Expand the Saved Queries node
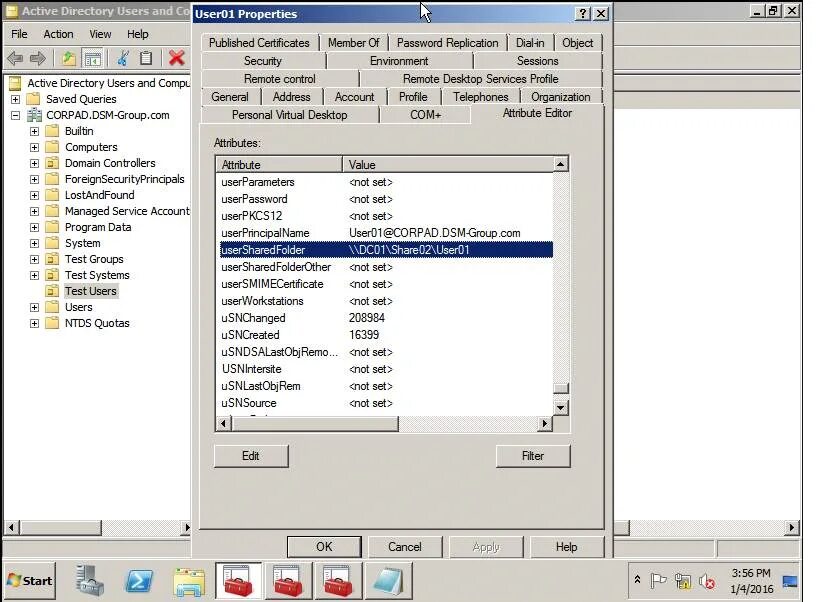 [15, 99]
